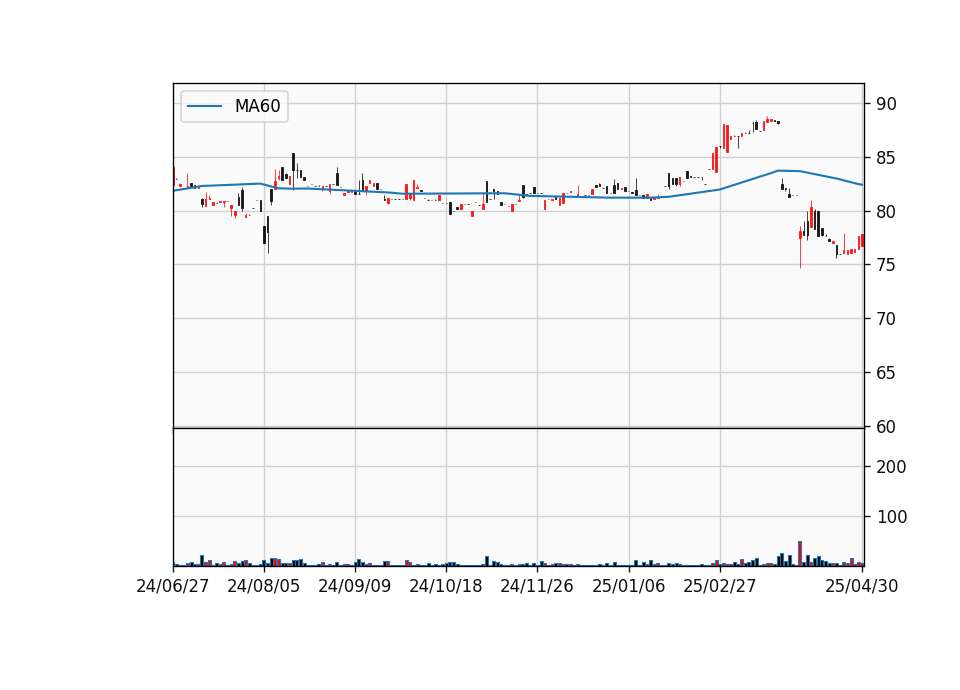Click the 60 price axis label
The image size is (960, 690).
886,427
